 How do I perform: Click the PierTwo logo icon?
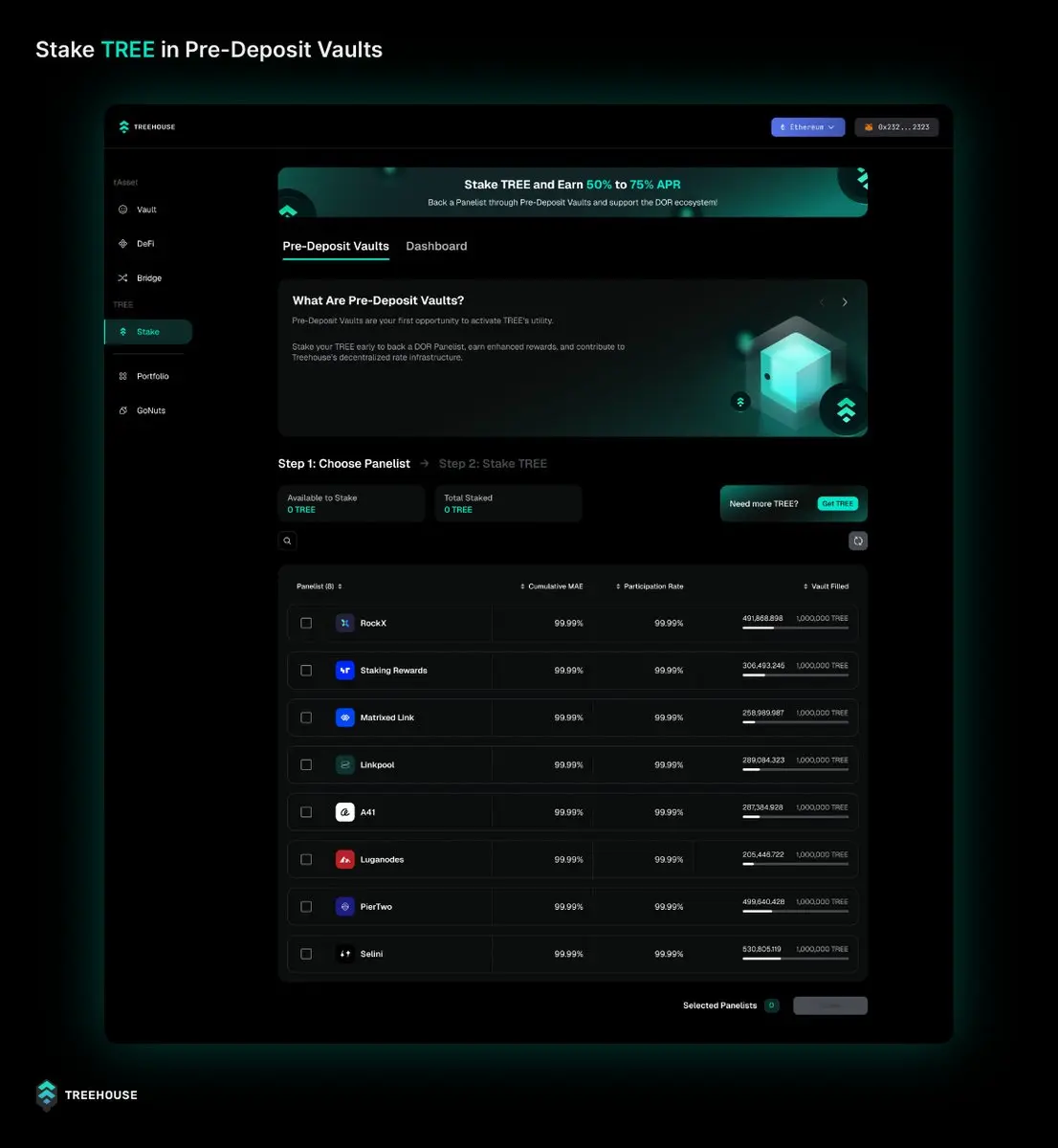coord(345,907)
